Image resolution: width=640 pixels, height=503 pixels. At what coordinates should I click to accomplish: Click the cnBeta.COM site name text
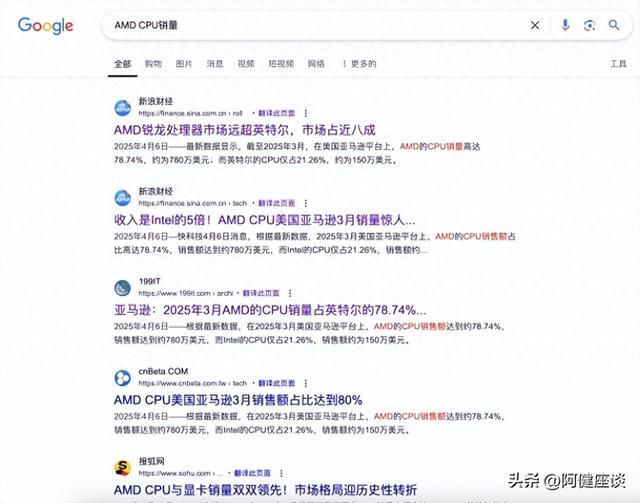163,372
